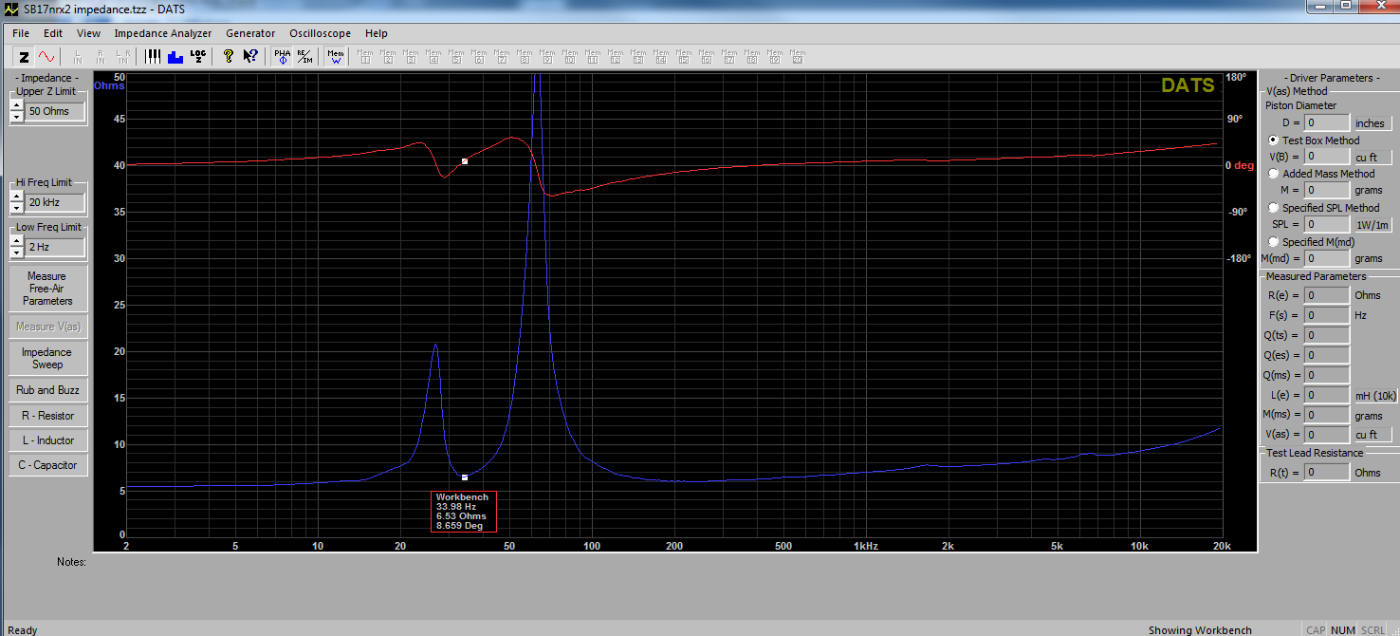The width and height of the screenshot is (1400, 636).
Task: Decrease the Upper Z Limit with down arrow
Action: click(16, 117)
